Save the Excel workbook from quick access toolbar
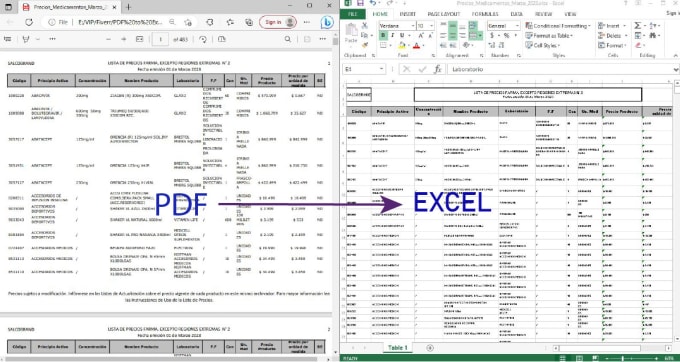Image resolution: width=680 pixels, height=362 pixels. 360,3
